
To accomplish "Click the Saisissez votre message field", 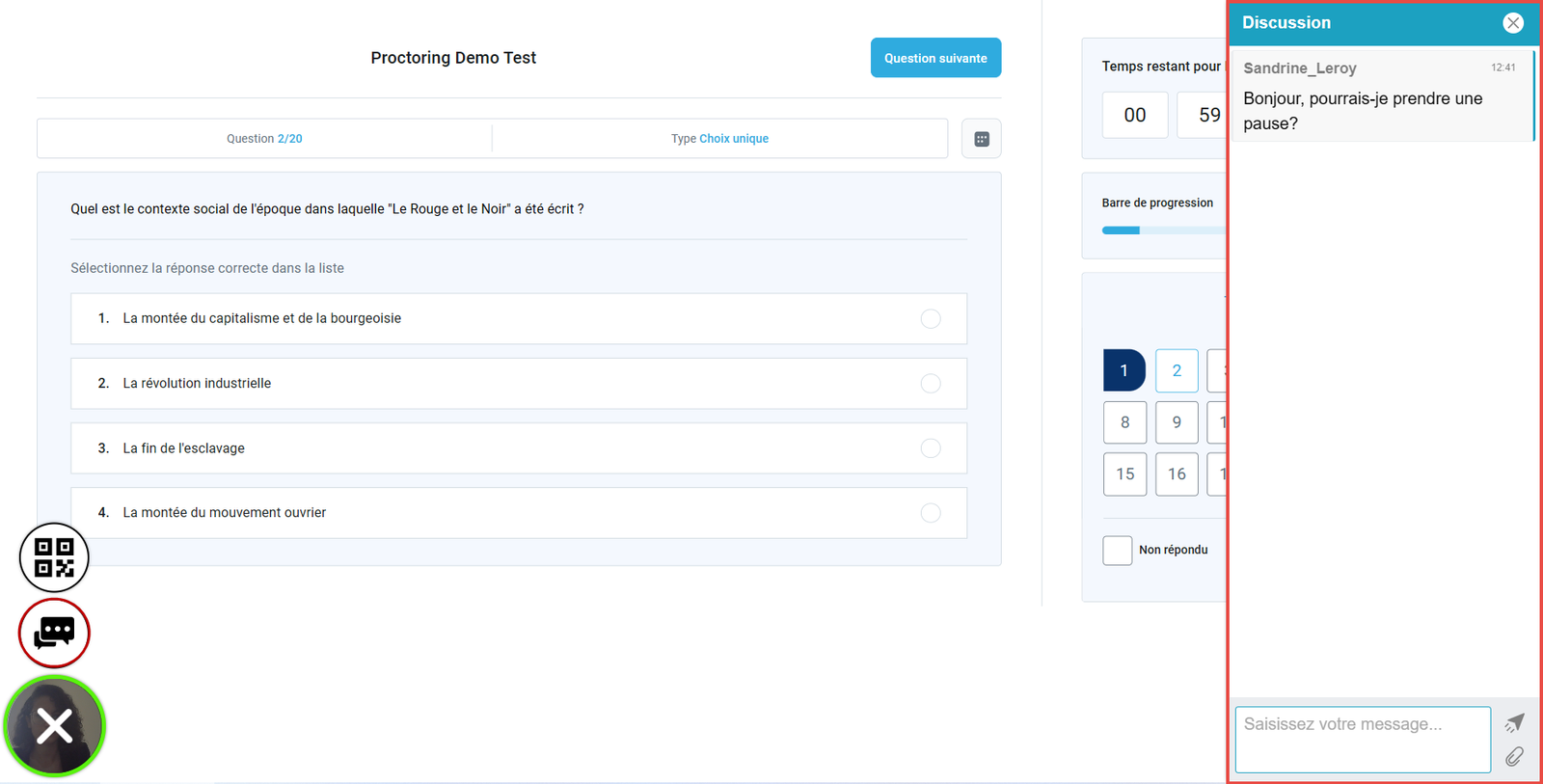I will coord(1362,739).
